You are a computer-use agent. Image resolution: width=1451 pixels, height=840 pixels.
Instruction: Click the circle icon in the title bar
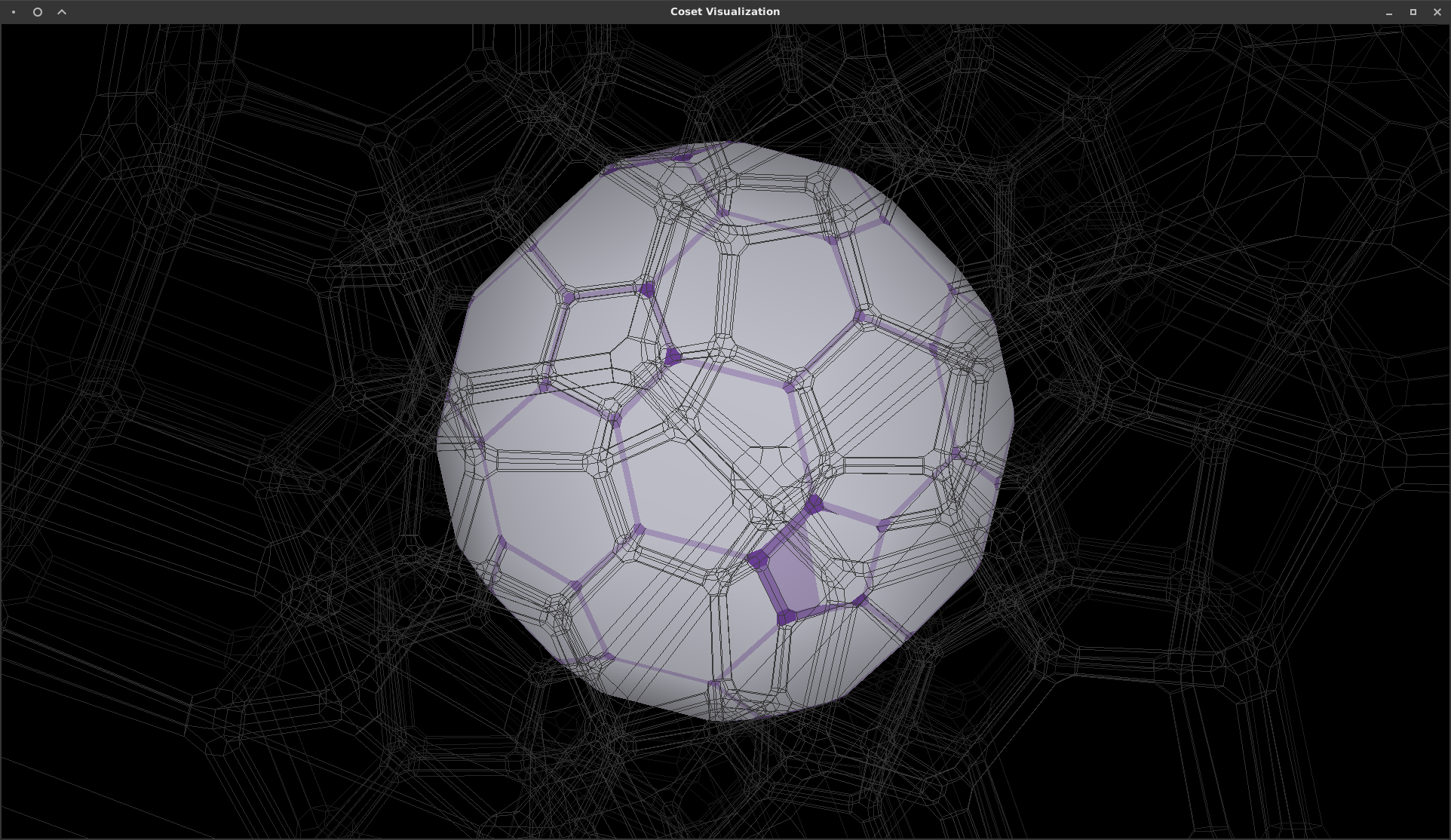(37, 12)
